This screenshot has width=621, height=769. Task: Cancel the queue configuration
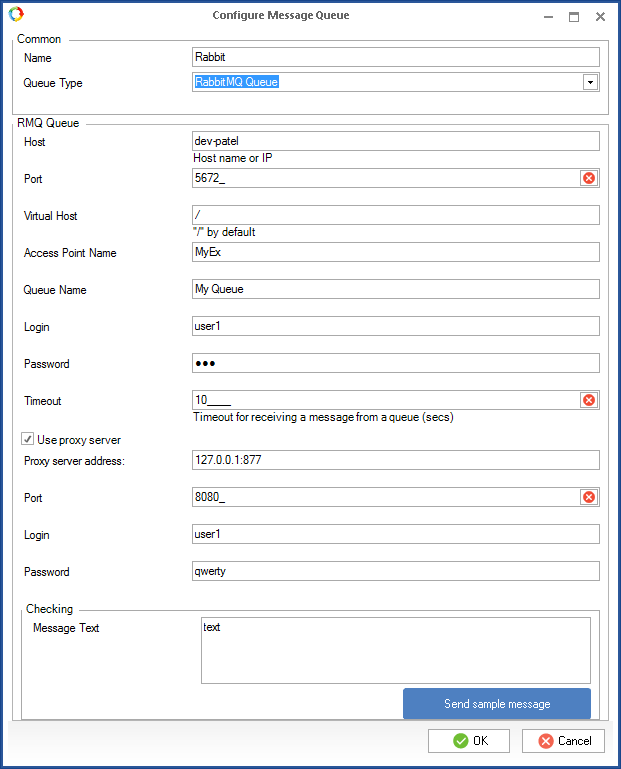[x=563, y=741]
